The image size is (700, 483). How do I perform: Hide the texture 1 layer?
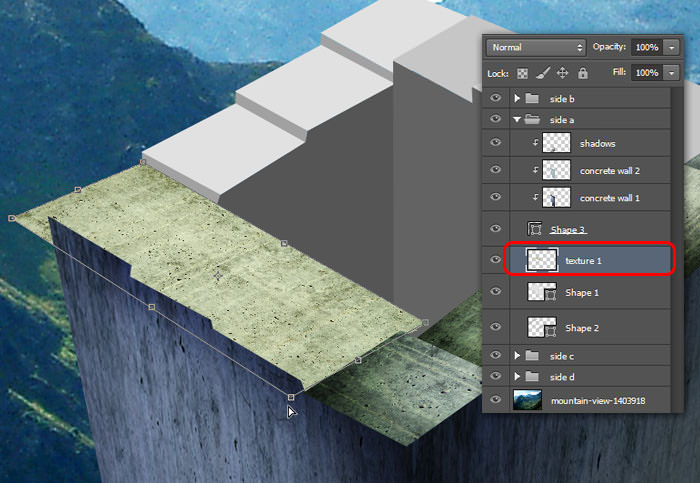496,260
